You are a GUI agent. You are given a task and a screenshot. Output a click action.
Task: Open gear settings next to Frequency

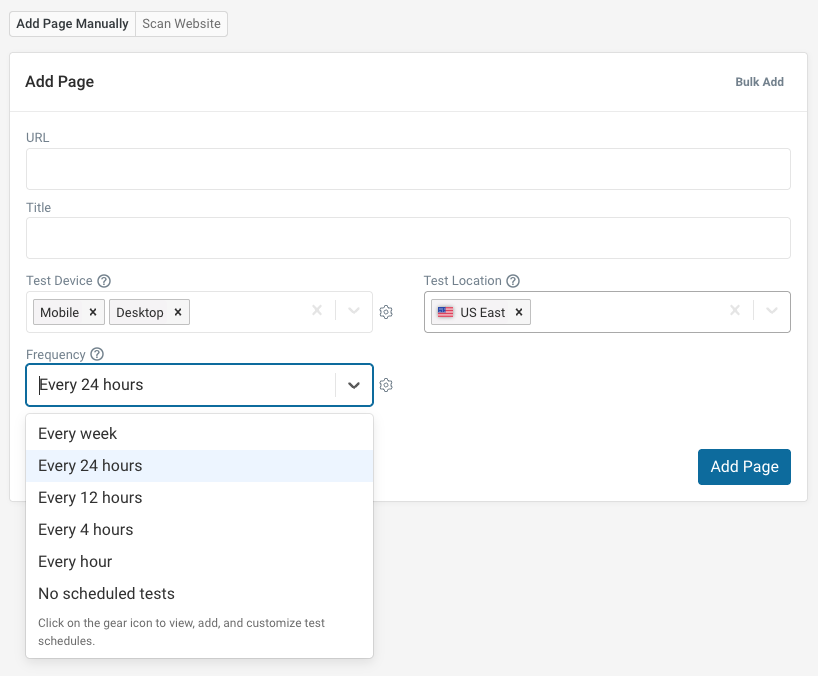386,385
